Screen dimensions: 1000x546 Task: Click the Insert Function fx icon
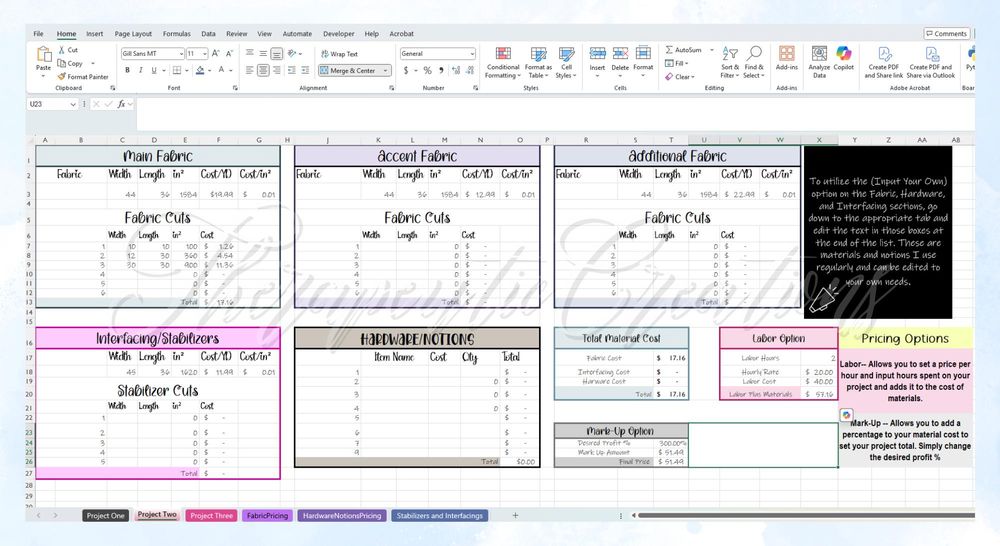[121, 104]
